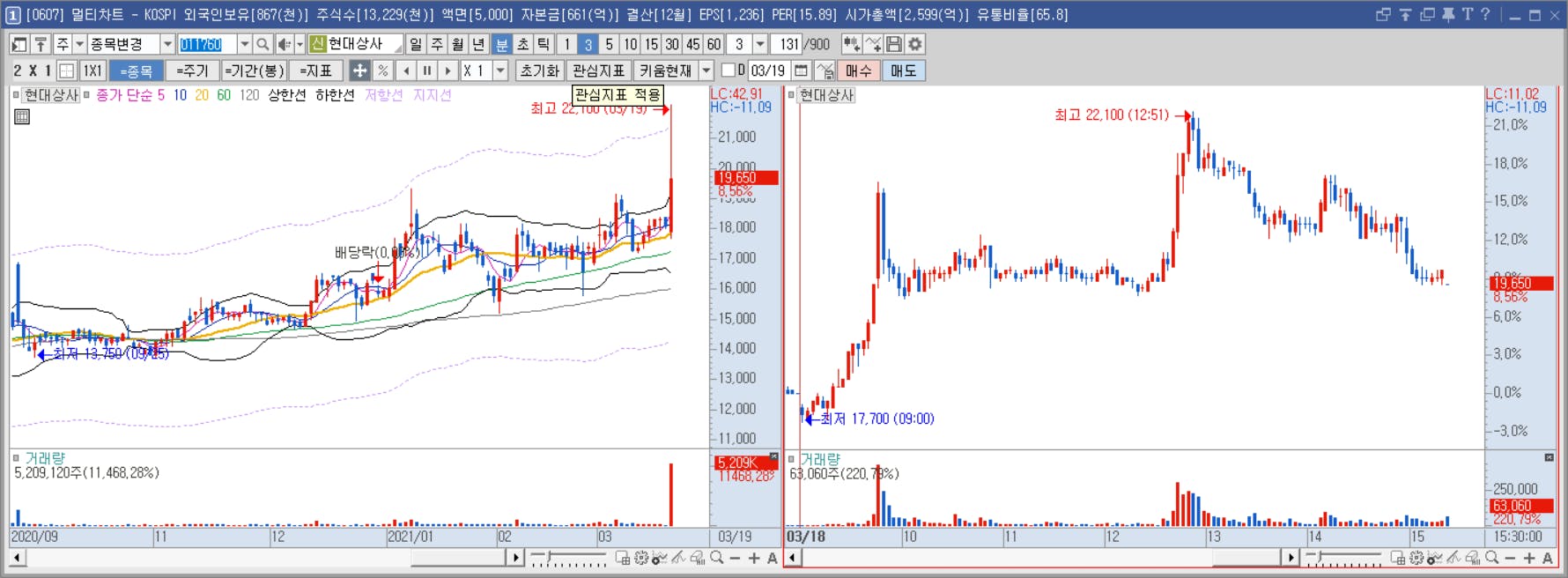The image size is (1568, 578).
Task: Open chart settings gear icon
Action: [x=915, y=44]
